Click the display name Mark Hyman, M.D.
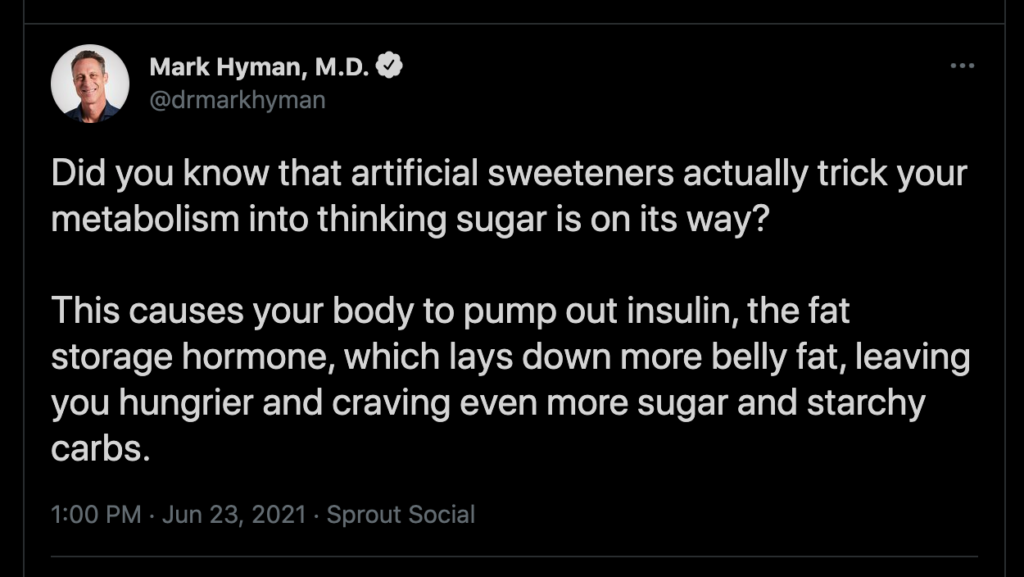The height and width of the screenshot is (577, 1024). (259, 67)
